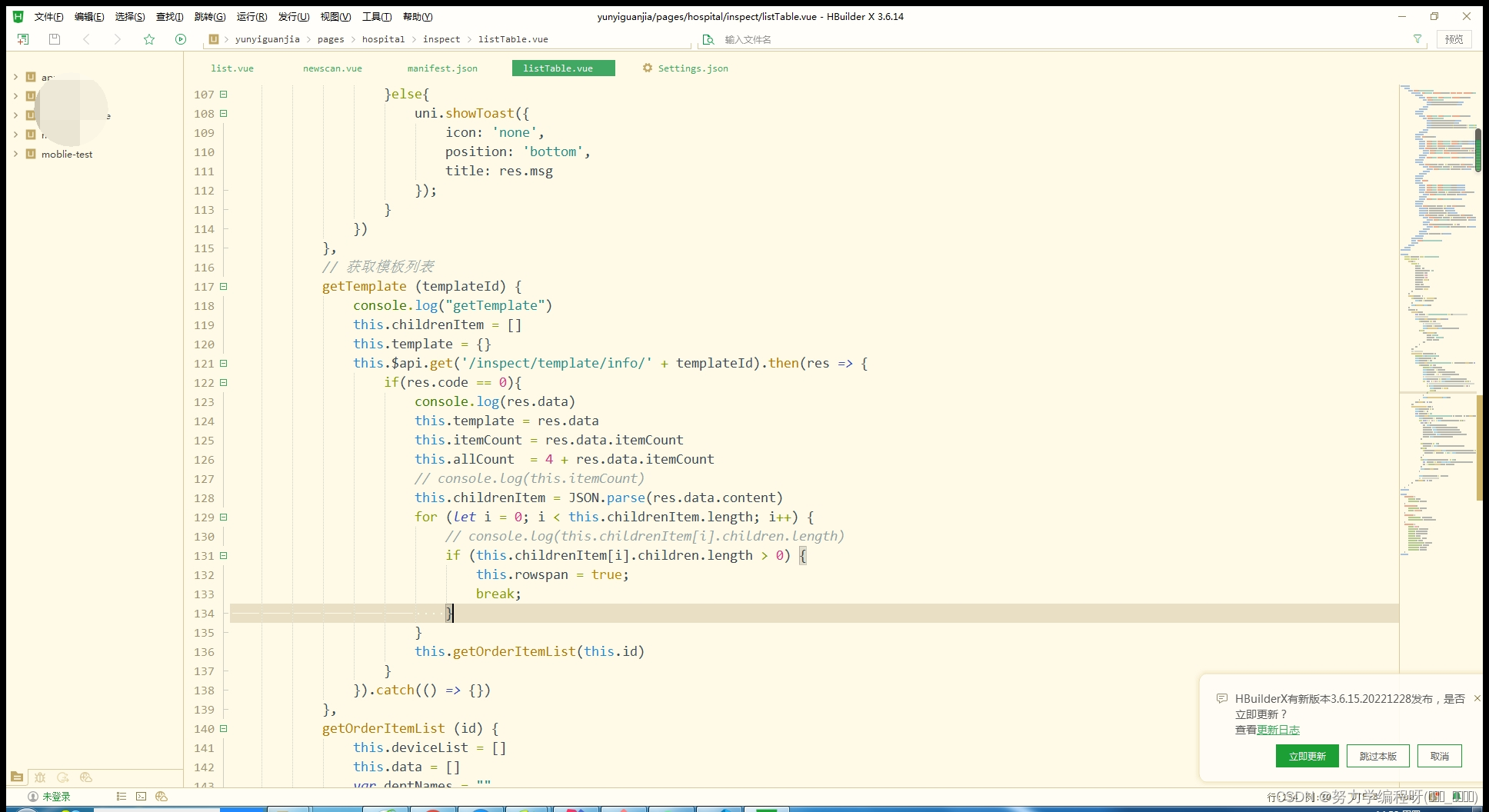Click the yunyiguanjia breadcrumb segment
The width and height of the screenshot is (1489, 812).
point(268,39)
